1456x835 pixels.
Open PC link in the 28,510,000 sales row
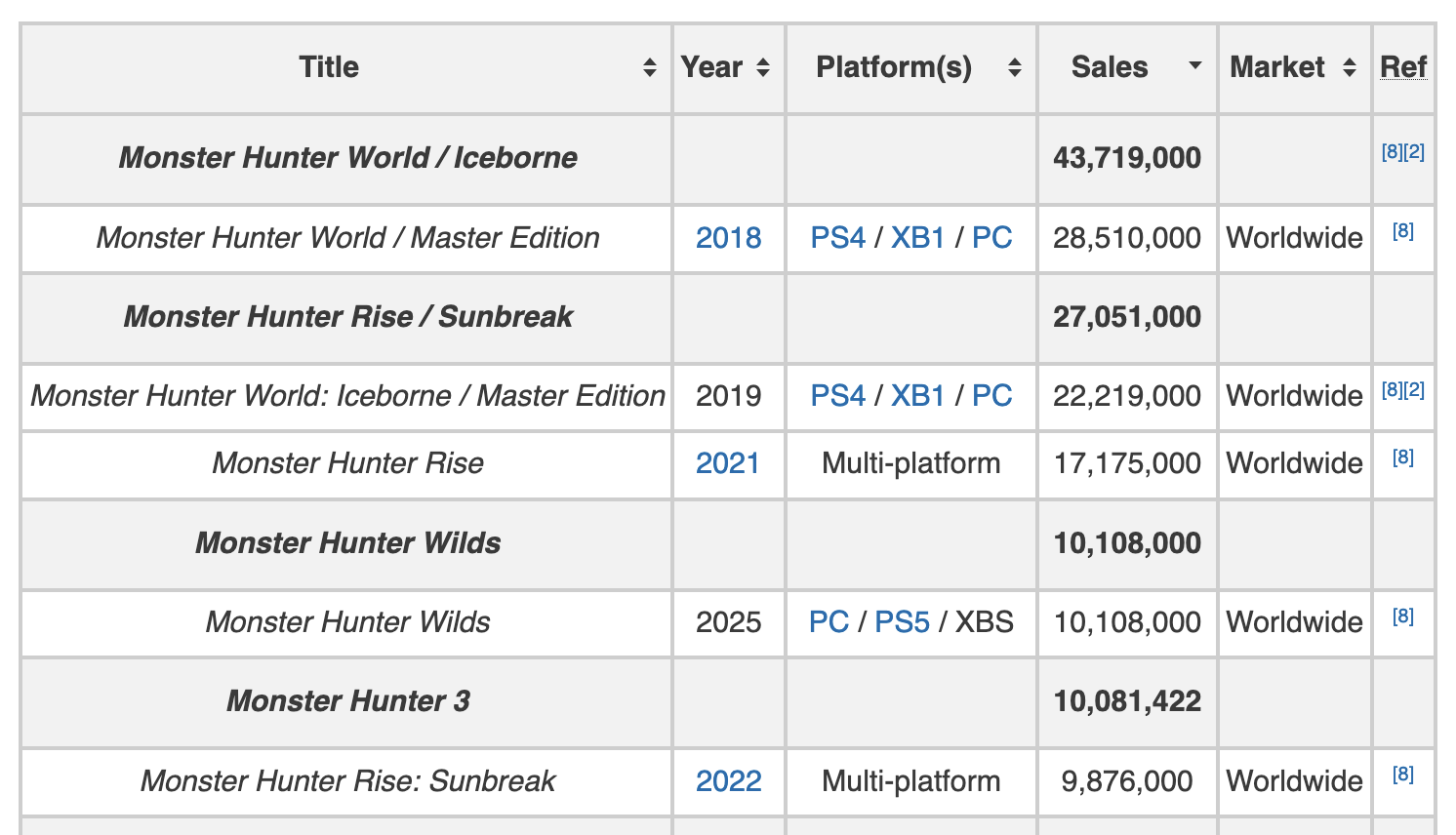click(x=992, y=238)
